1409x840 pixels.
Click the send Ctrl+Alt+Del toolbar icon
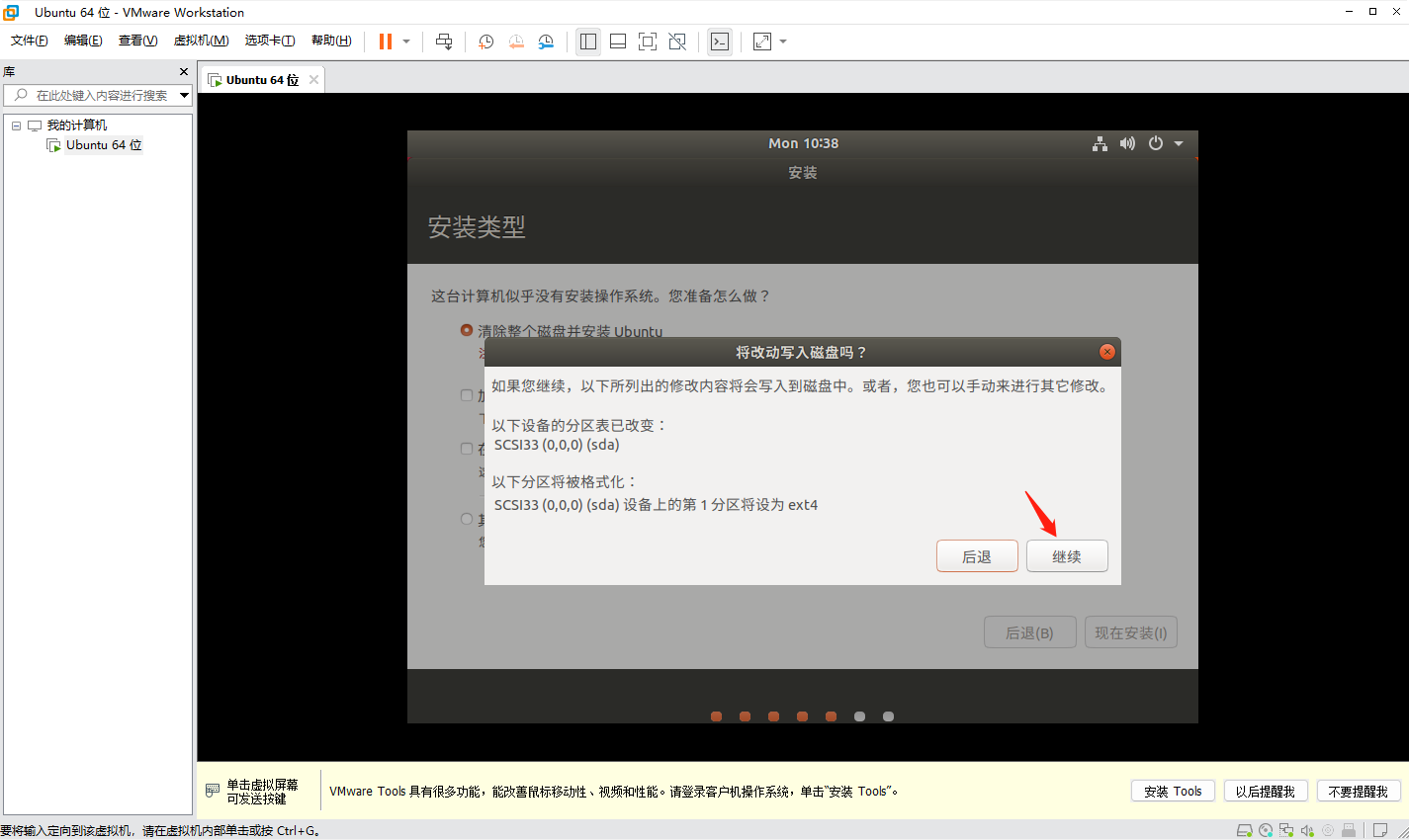click(444, 42)
